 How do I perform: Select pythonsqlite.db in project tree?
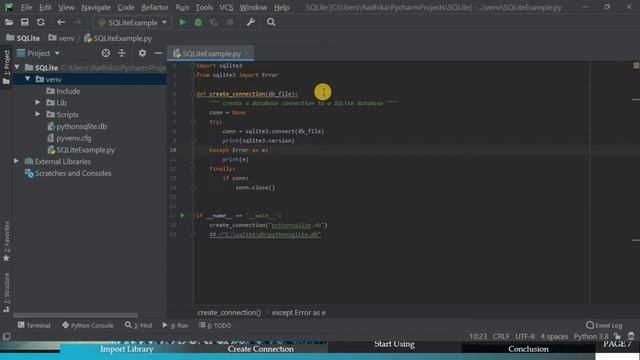(x=77, y=126)
